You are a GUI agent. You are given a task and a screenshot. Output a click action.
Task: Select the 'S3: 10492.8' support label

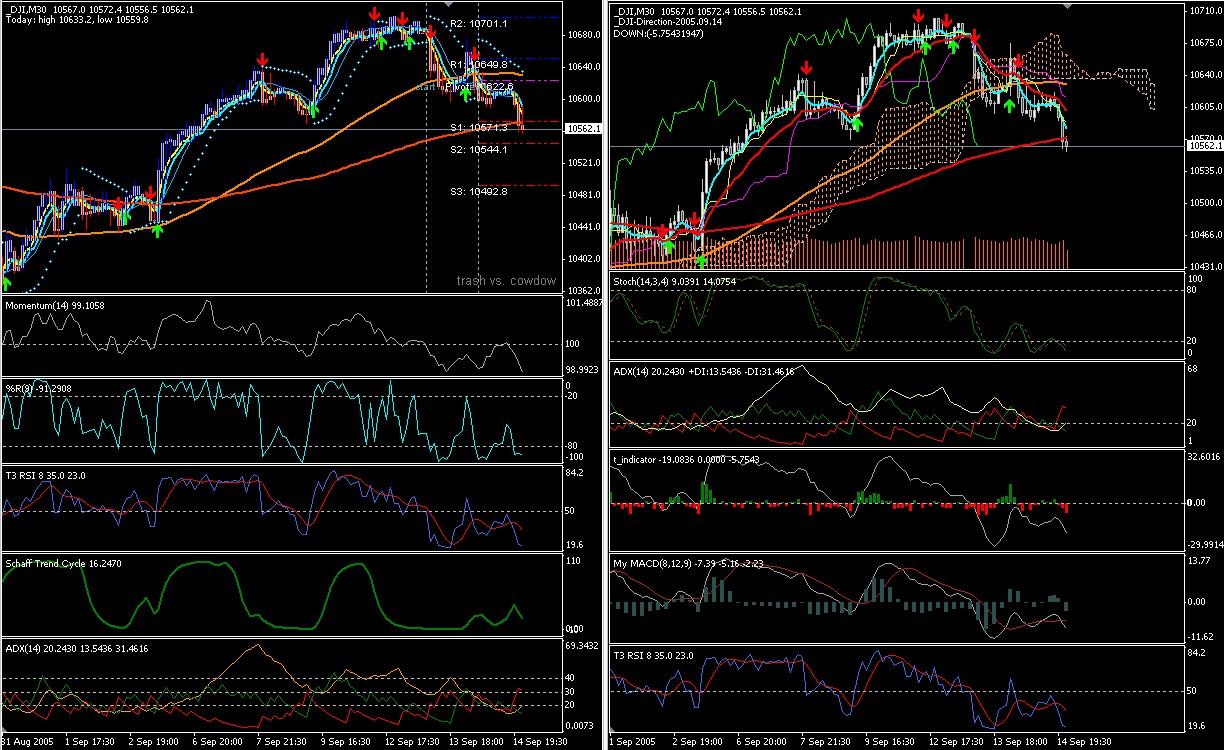[x=478, y=191]
